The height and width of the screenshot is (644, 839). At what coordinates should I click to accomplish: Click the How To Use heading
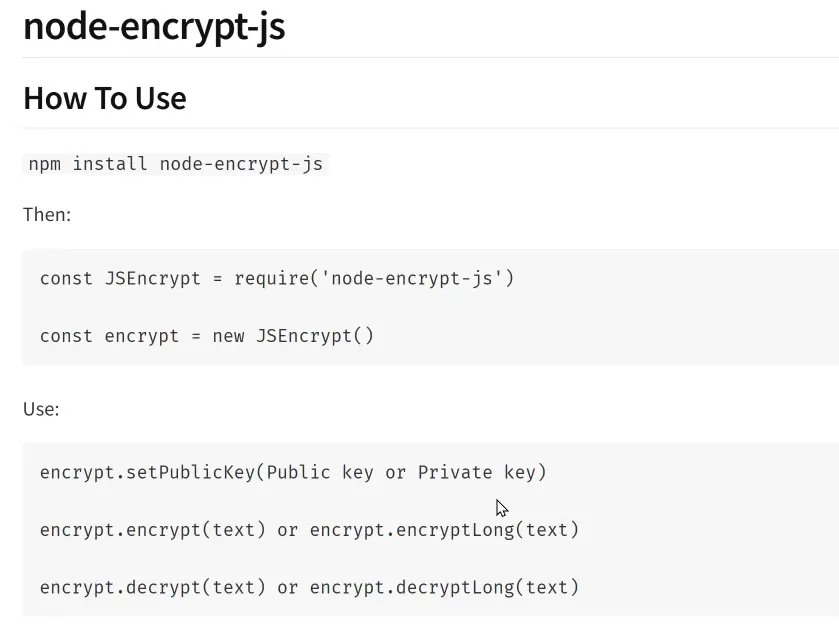tap(105, 98)
